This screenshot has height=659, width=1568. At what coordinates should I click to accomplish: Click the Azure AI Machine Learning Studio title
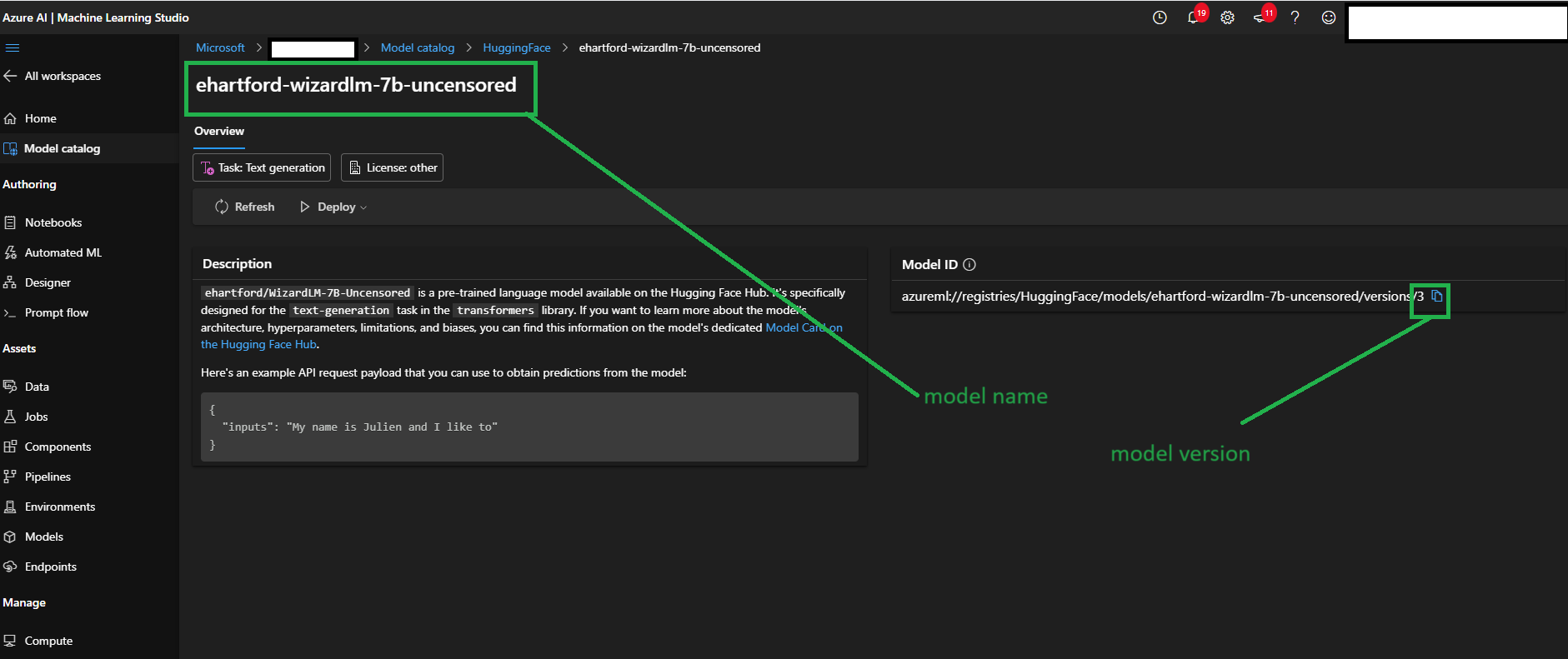96,17
